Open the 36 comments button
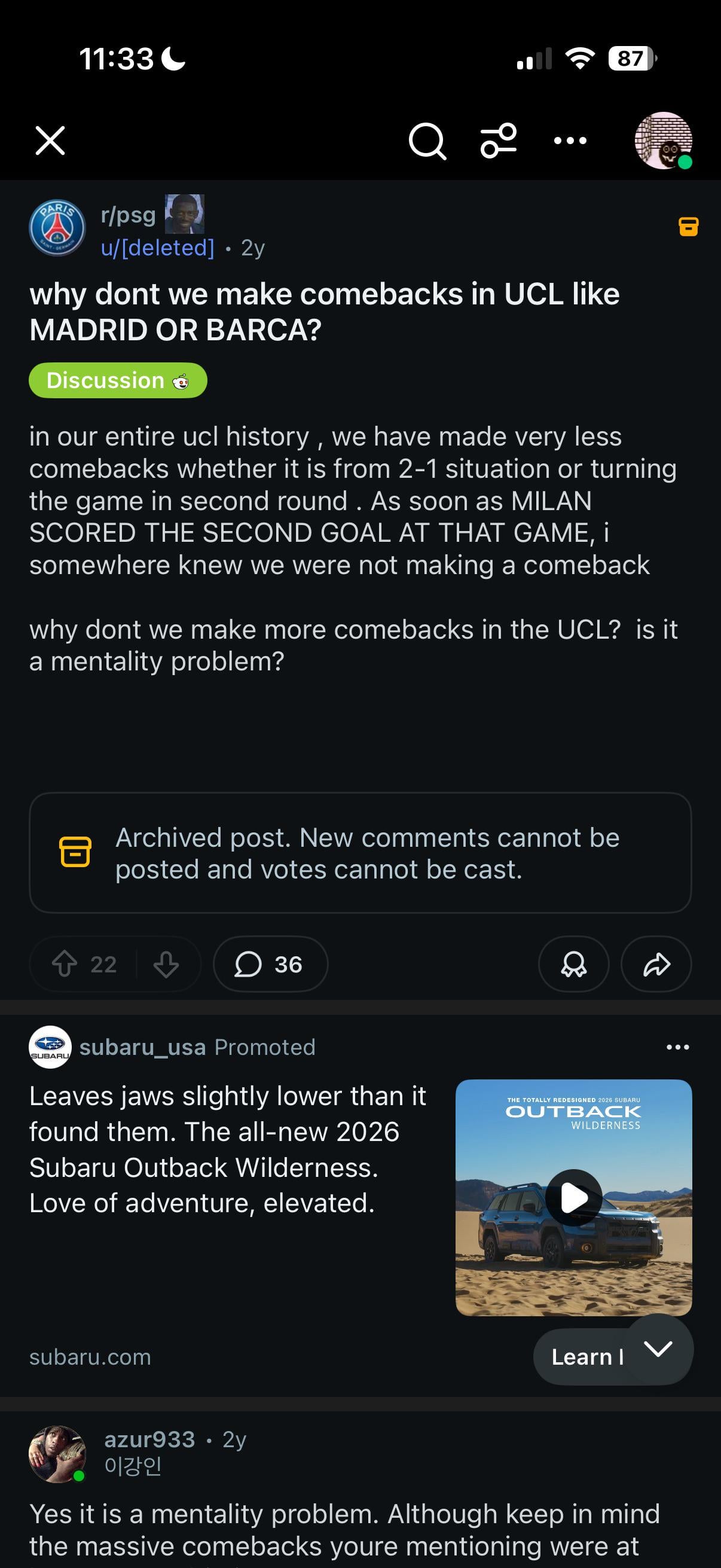This screenshot has height=1568, width=721. coord(270,964)
